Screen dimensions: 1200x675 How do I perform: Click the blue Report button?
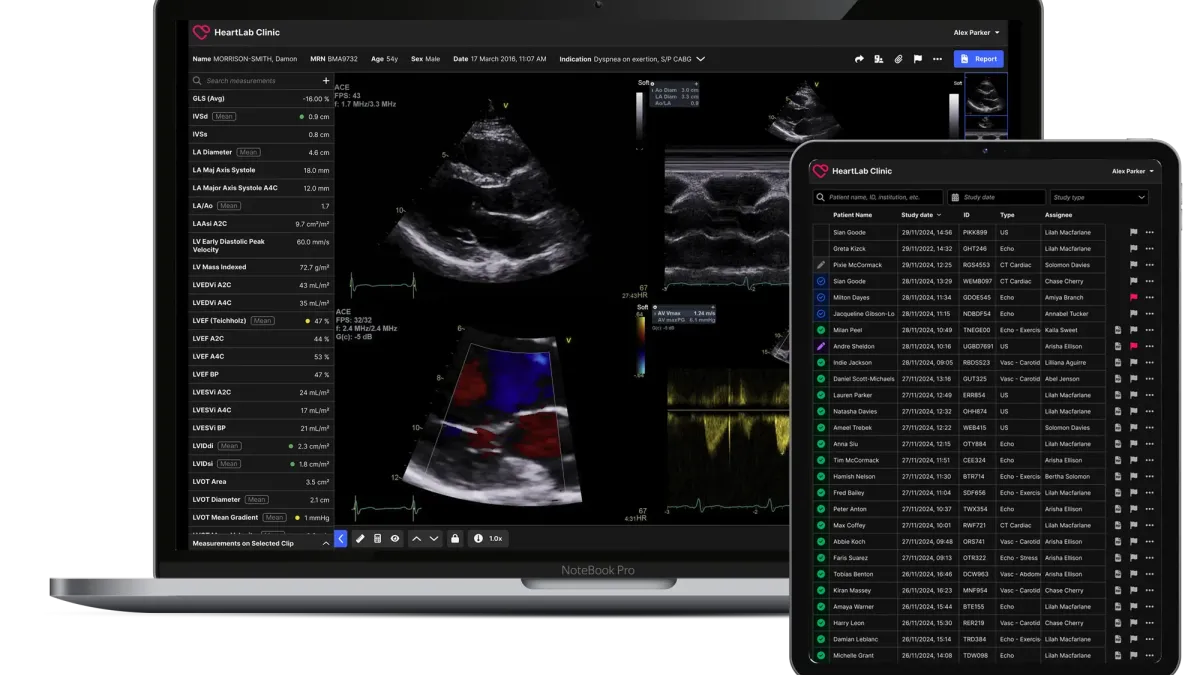[978, 59]
